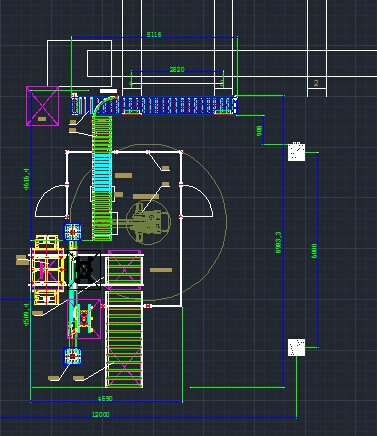
Task: Select the 4616,4 vertical dimension text
Action: click(x=27, y=179)
